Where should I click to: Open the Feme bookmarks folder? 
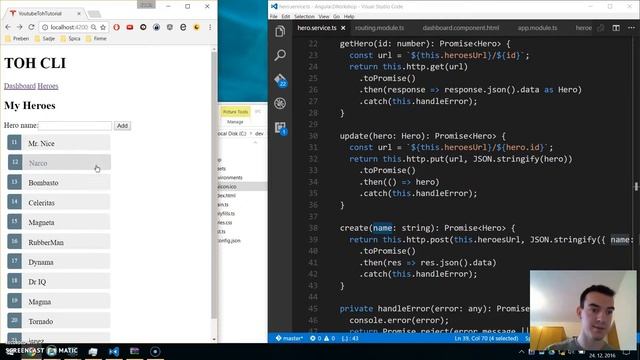point(96,38)
